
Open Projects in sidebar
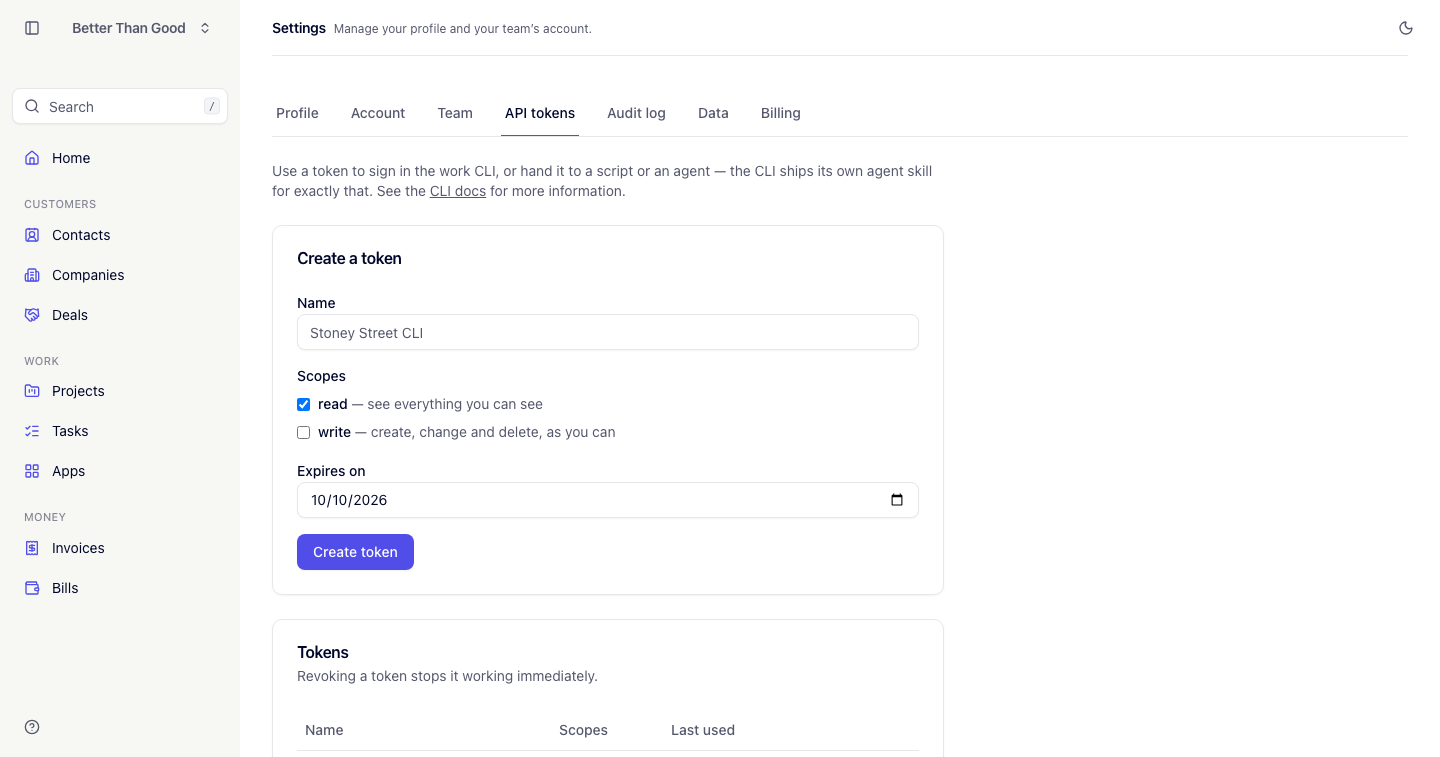pos(120,391)
